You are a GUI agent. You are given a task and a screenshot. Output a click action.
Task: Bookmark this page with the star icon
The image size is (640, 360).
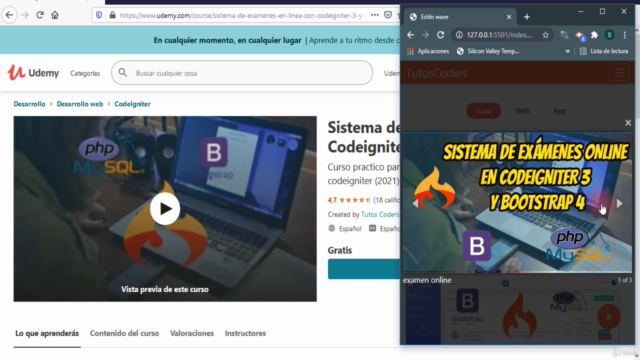point(546,35)
